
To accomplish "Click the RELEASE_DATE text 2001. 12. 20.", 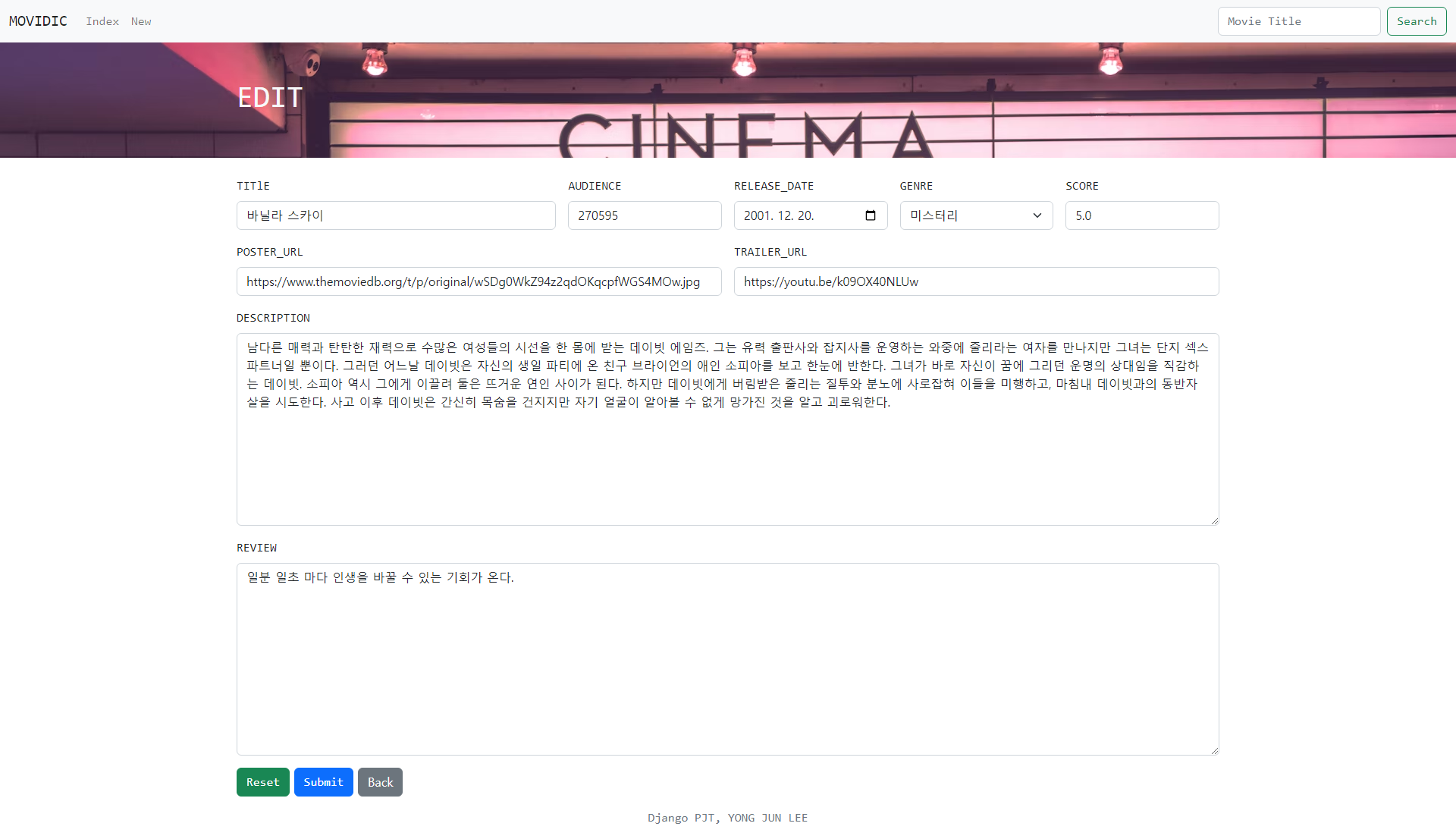I will [x=779, y=215].
